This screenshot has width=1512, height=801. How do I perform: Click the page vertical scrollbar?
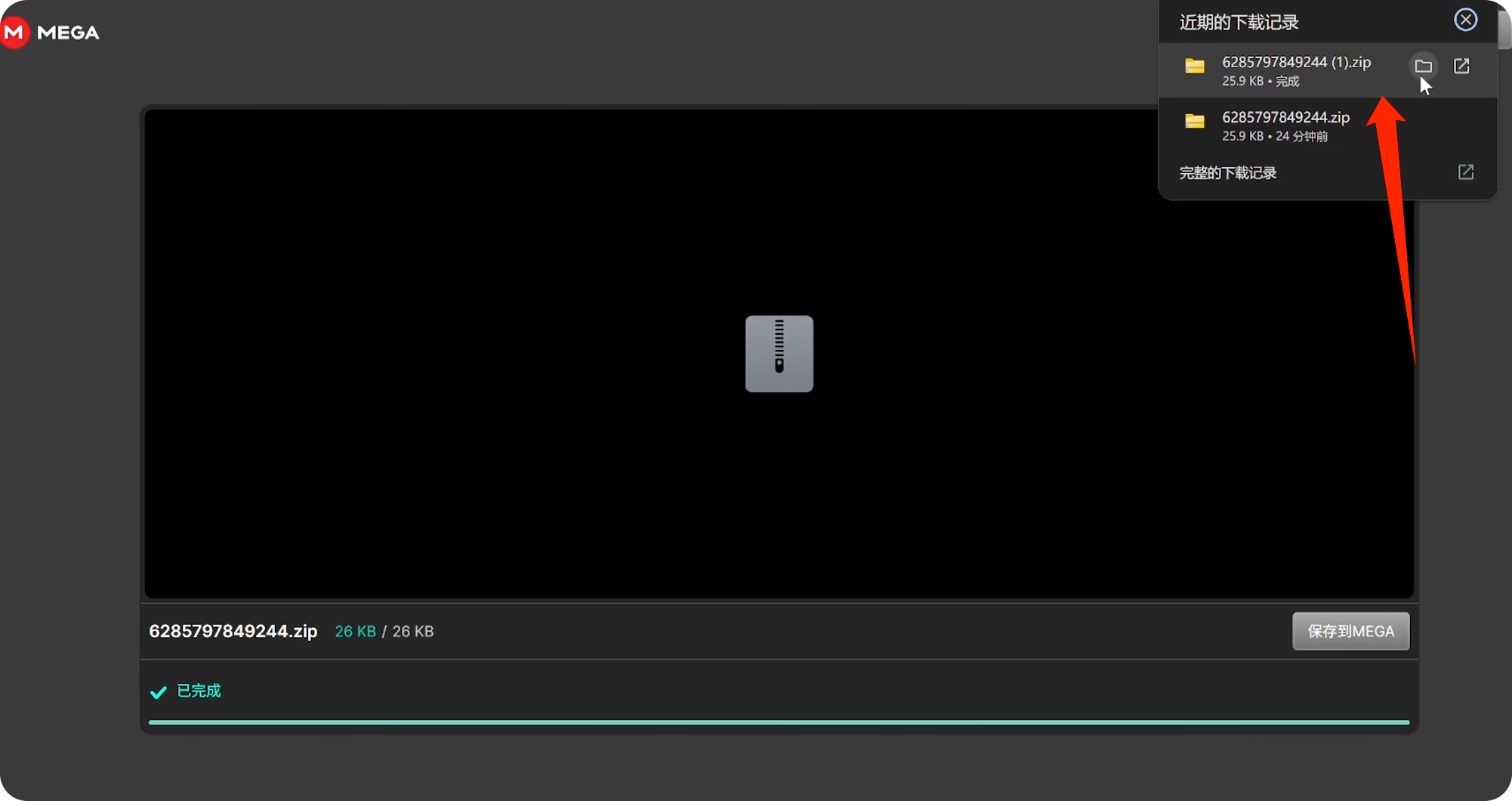click(x=1504, y=30)
